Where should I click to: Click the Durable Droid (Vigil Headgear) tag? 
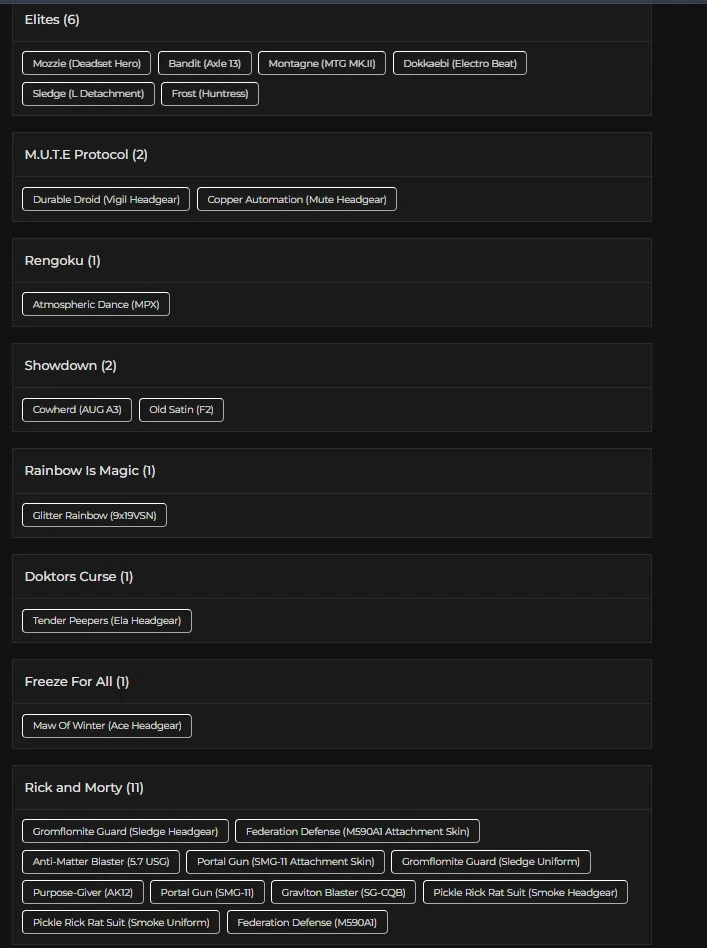tap(106, 199)
